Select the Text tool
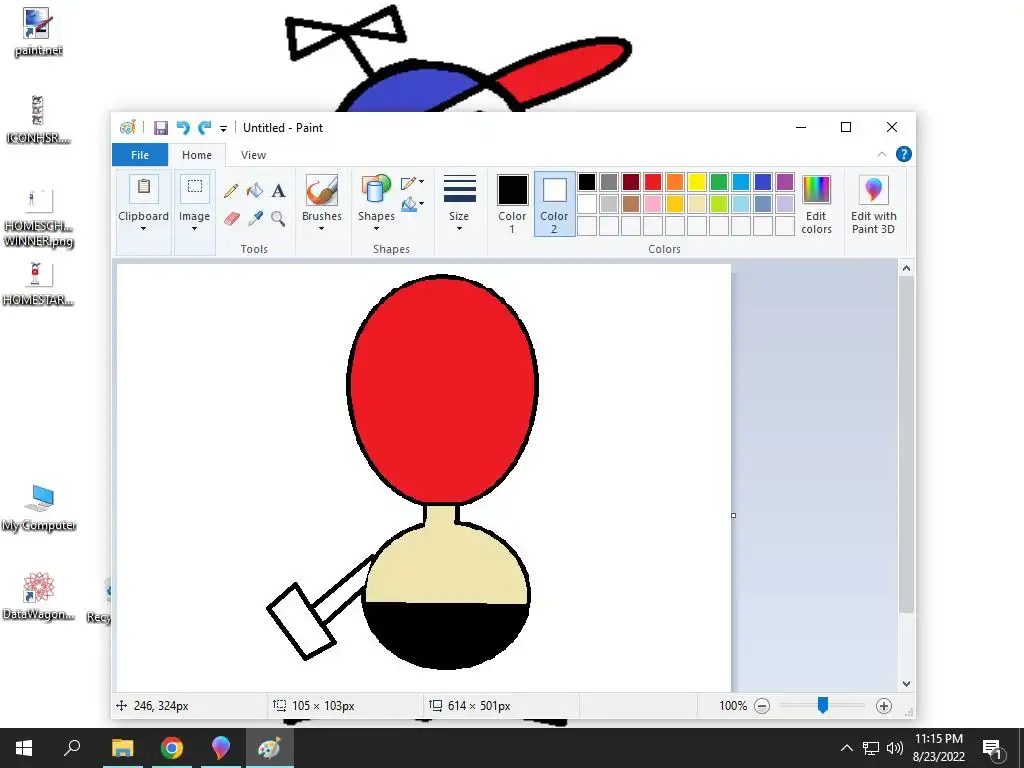The height and width of the screenshot is (768, 1024). click(279, 191)
